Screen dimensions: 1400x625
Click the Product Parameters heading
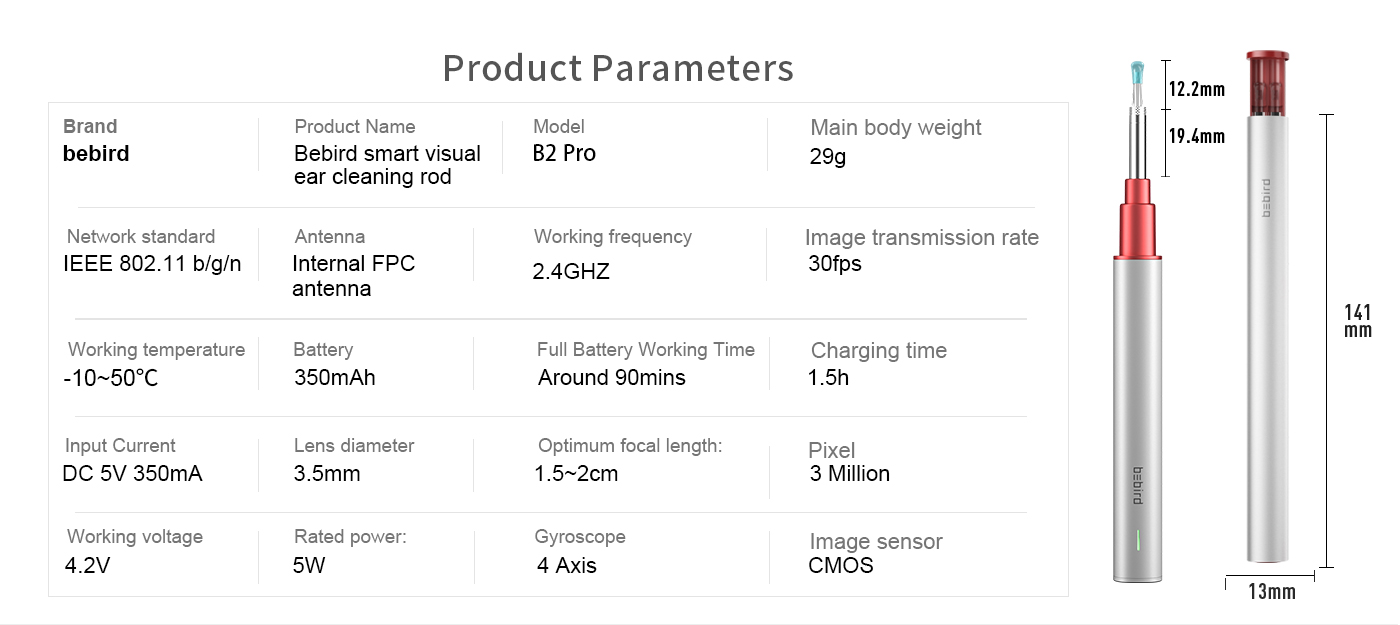pos(618,68)
